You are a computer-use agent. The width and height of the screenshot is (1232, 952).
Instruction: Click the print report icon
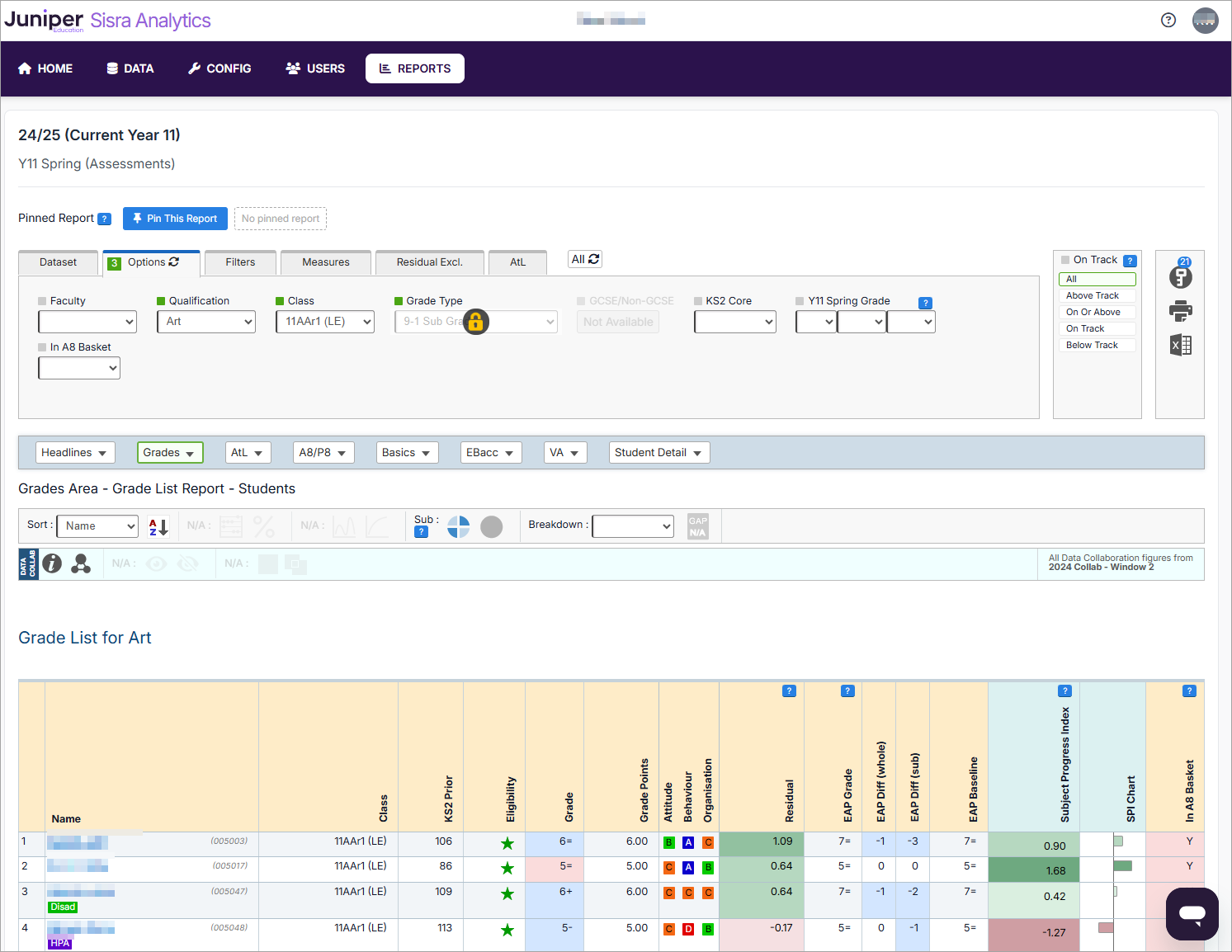[1180, 311]
